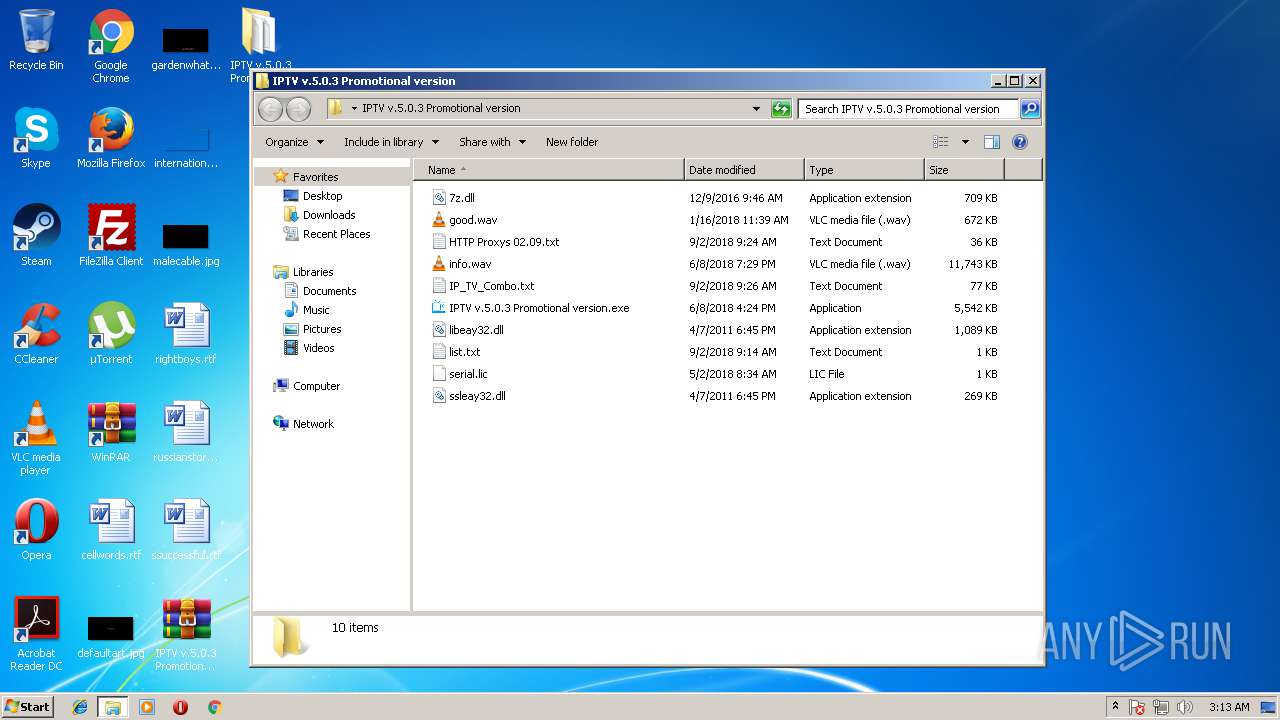Open Documents library
This screenshot has width=1280, height=720.
tap(329, 291)
